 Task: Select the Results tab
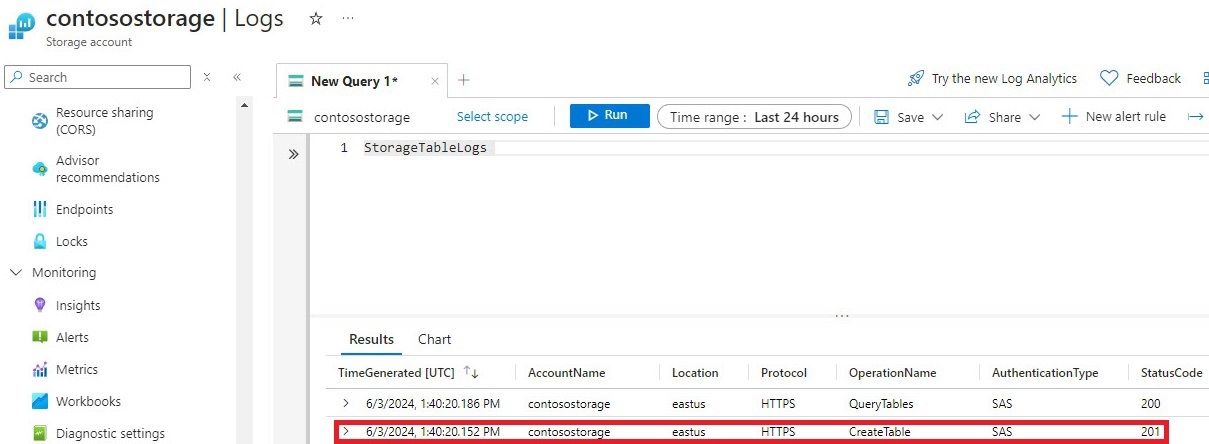tap(371, 339)
